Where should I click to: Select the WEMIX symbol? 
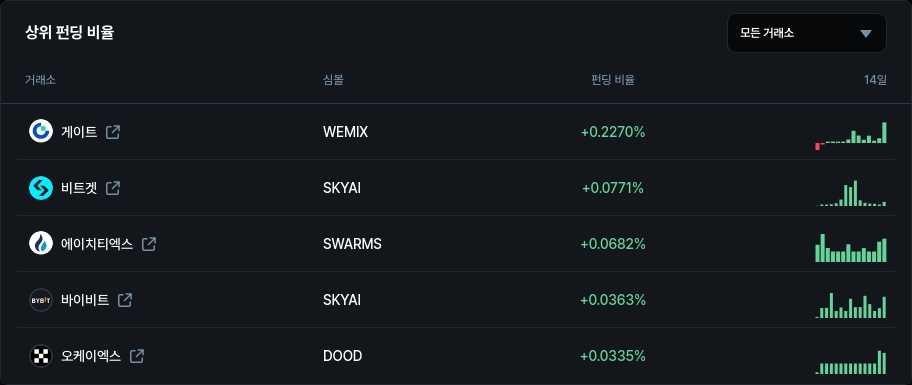point(345,133)
